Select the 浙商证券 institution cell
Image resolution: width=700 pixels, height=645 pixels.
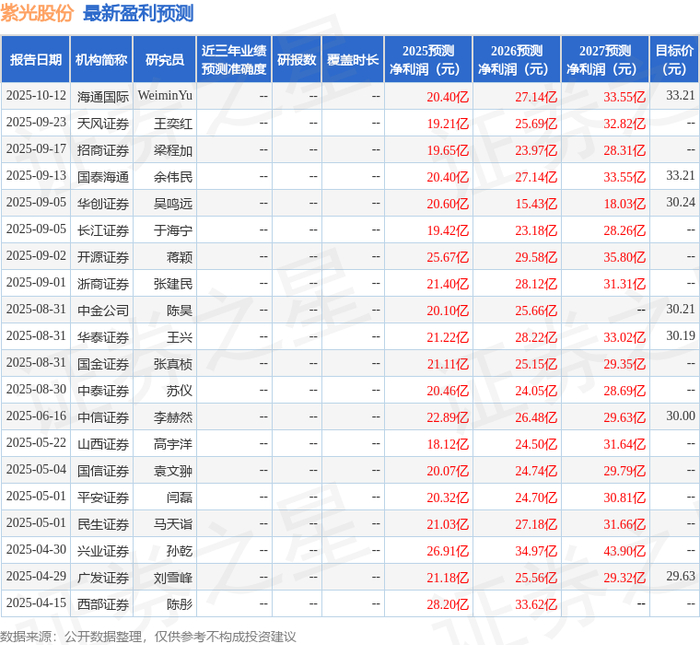103,284
